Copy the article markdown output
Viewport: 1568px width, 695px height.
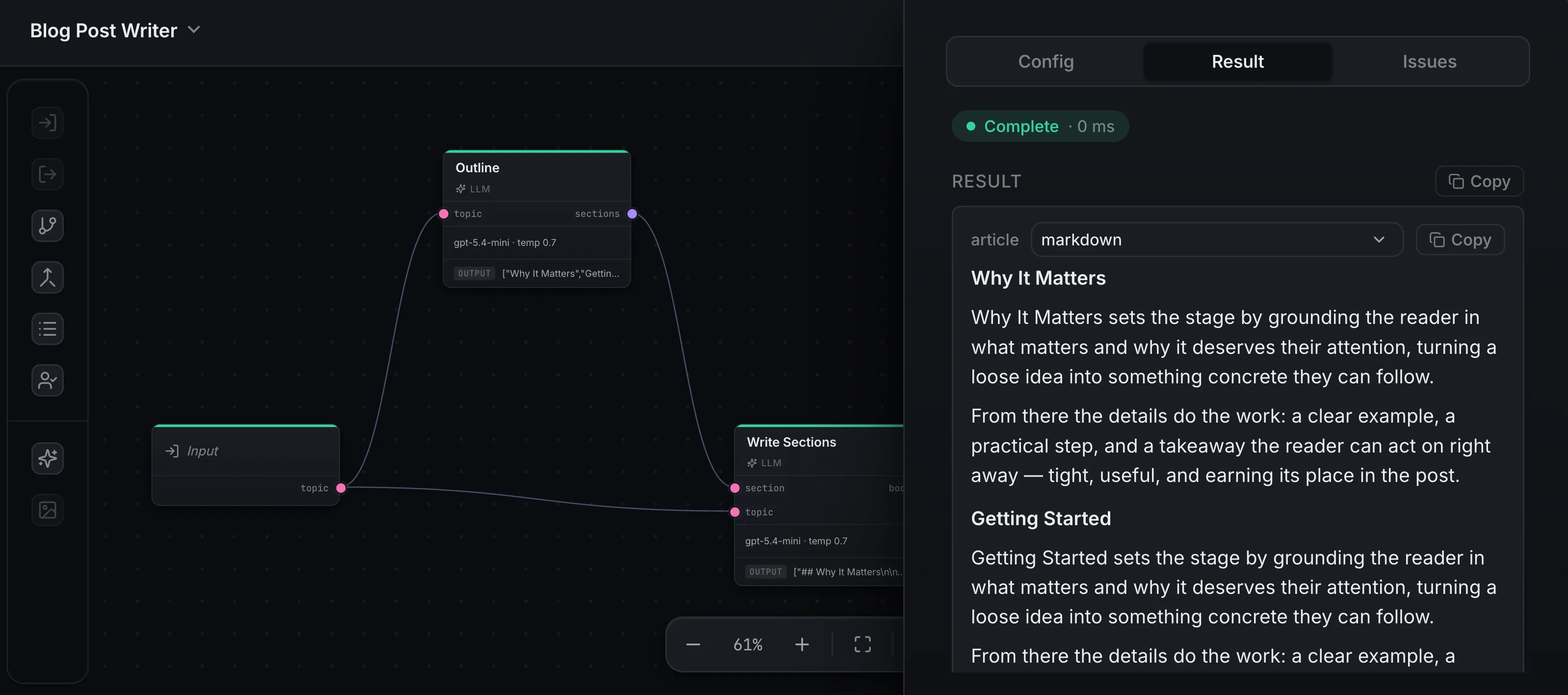[x=1460, y=240]
